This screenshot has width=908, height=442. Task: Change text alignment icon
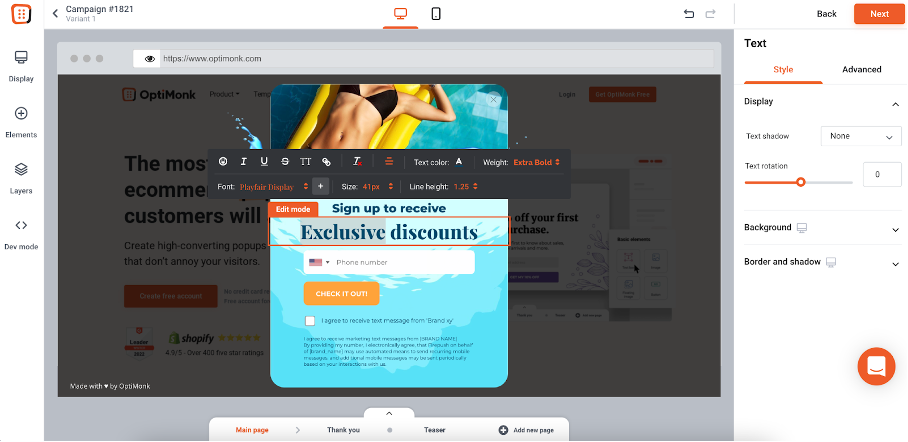point(389,162)
